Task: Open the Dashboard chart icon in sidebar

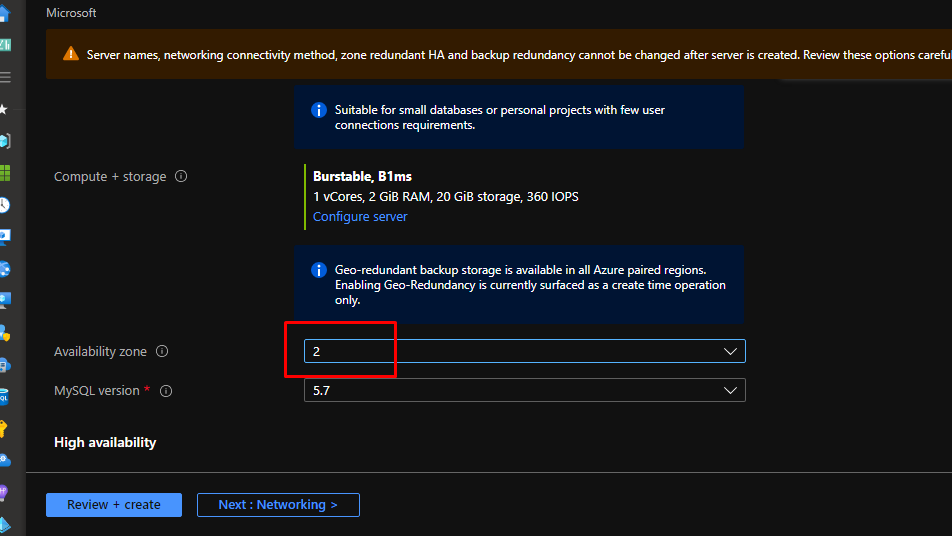Action: click(5, 45)
